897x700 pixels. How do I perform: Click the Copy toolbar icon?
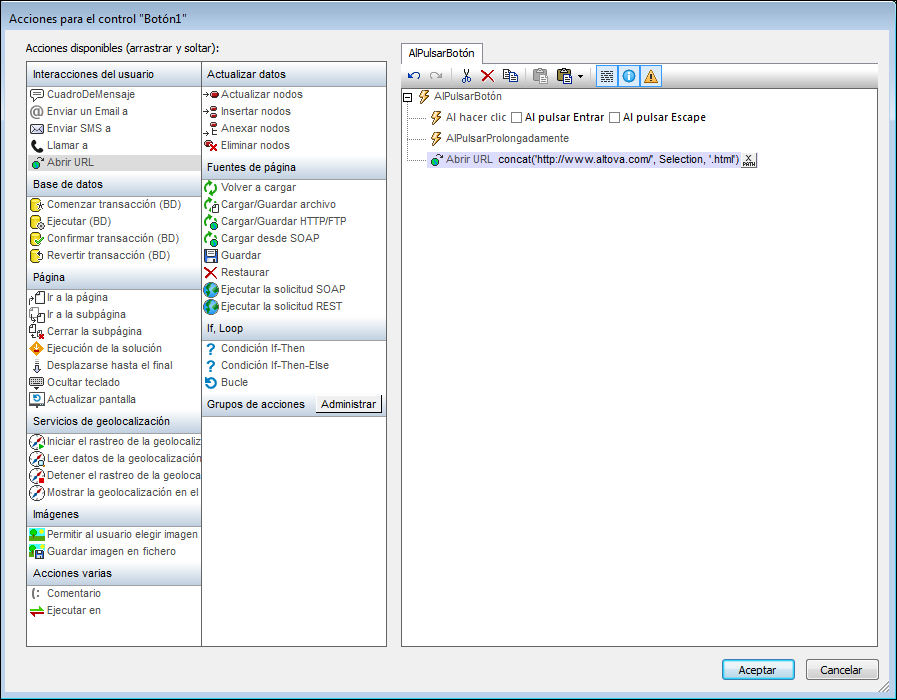pyautogui.click(x=510, y=75)
